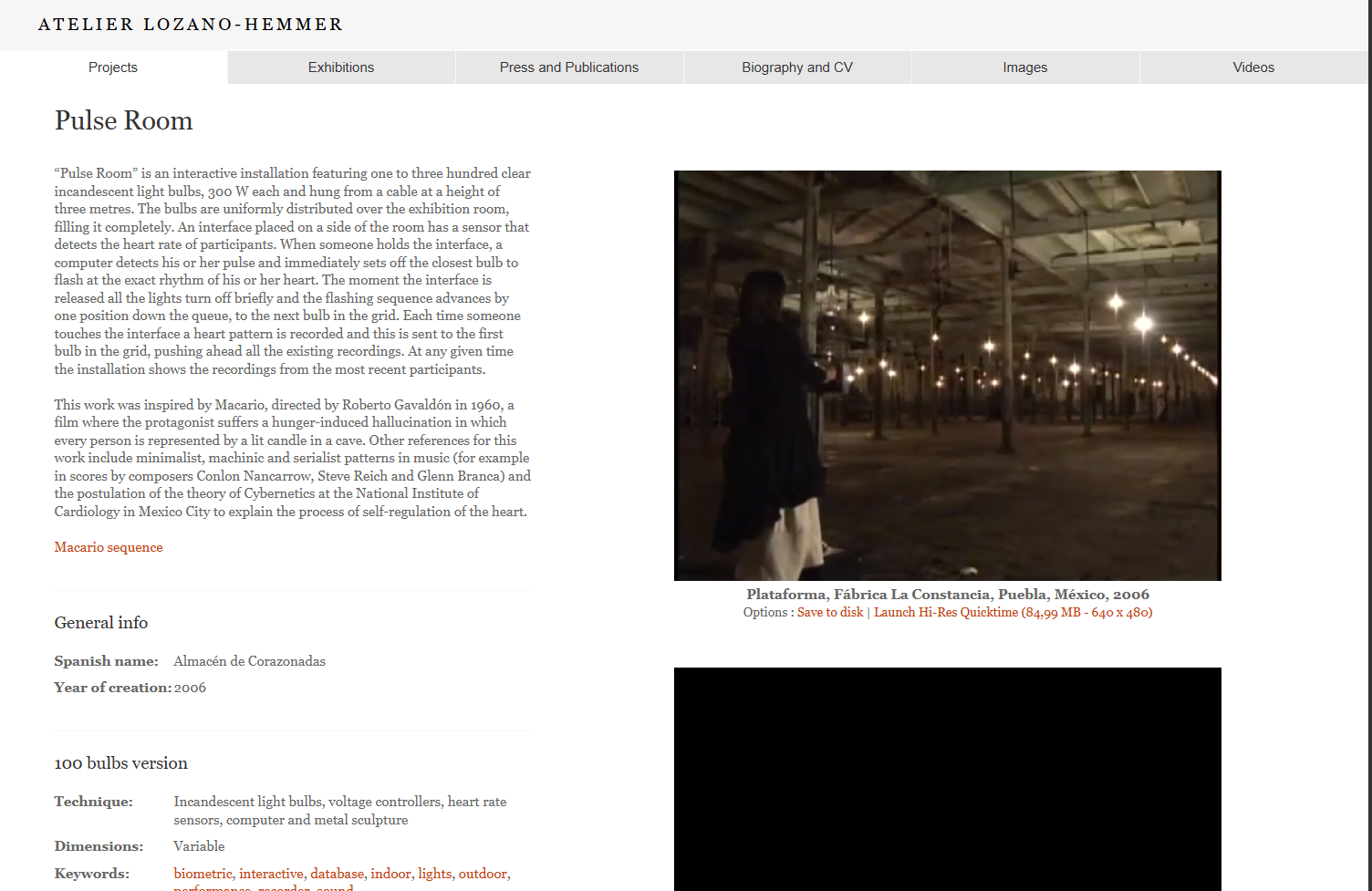Click Save to disk for the video
This screenshot has width=1372, height=891.
tap(829, 612)
